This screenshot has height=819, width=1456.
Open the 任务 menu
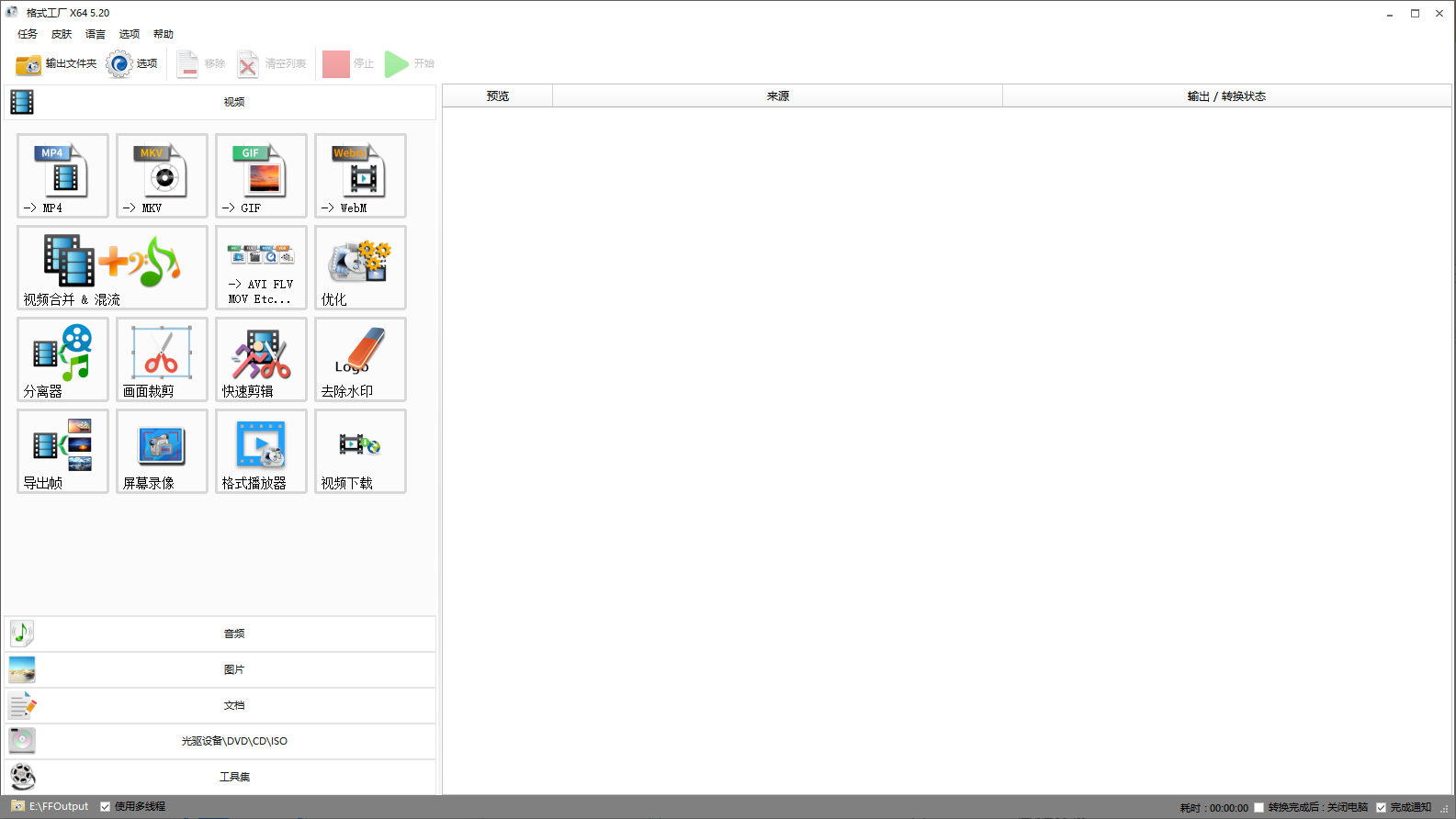pos(28,34)
